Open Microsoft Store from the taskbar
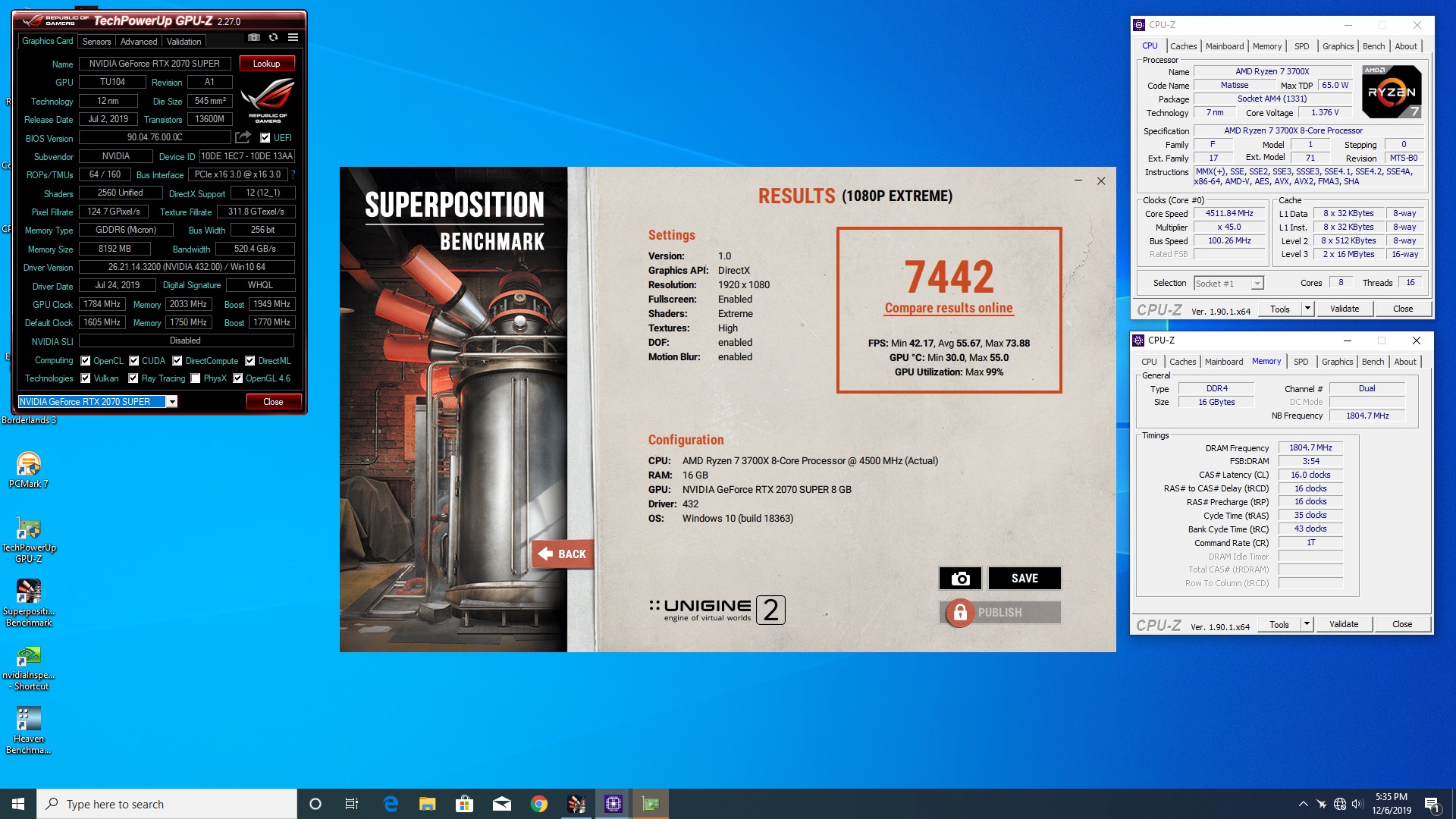The height and width of the screenshot is (819, 1456). (465, 804)
